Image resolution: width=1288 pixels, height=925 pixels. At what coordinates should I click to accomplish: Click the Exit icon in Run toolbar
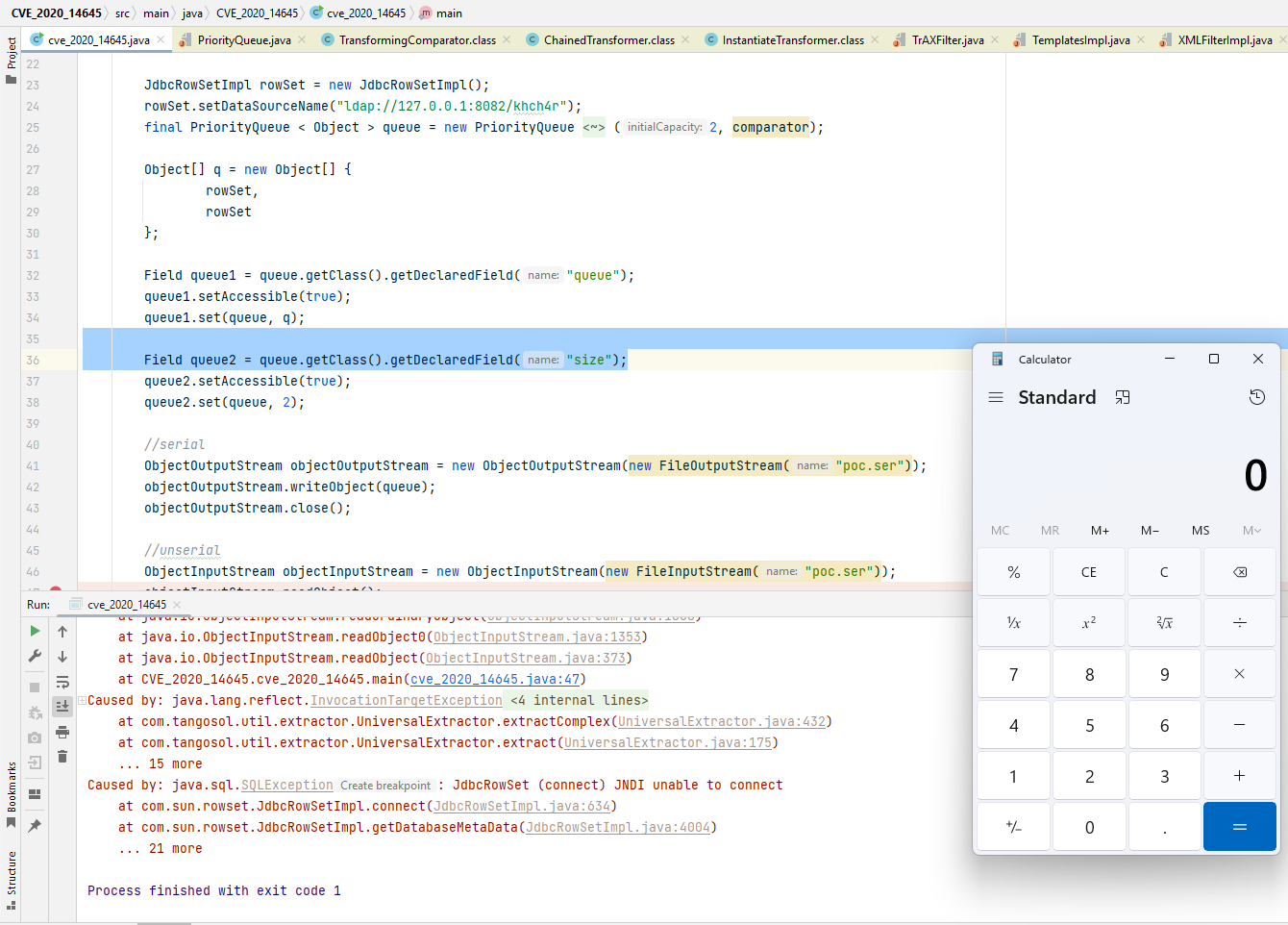pyautogui.click(x=35, y=762)
